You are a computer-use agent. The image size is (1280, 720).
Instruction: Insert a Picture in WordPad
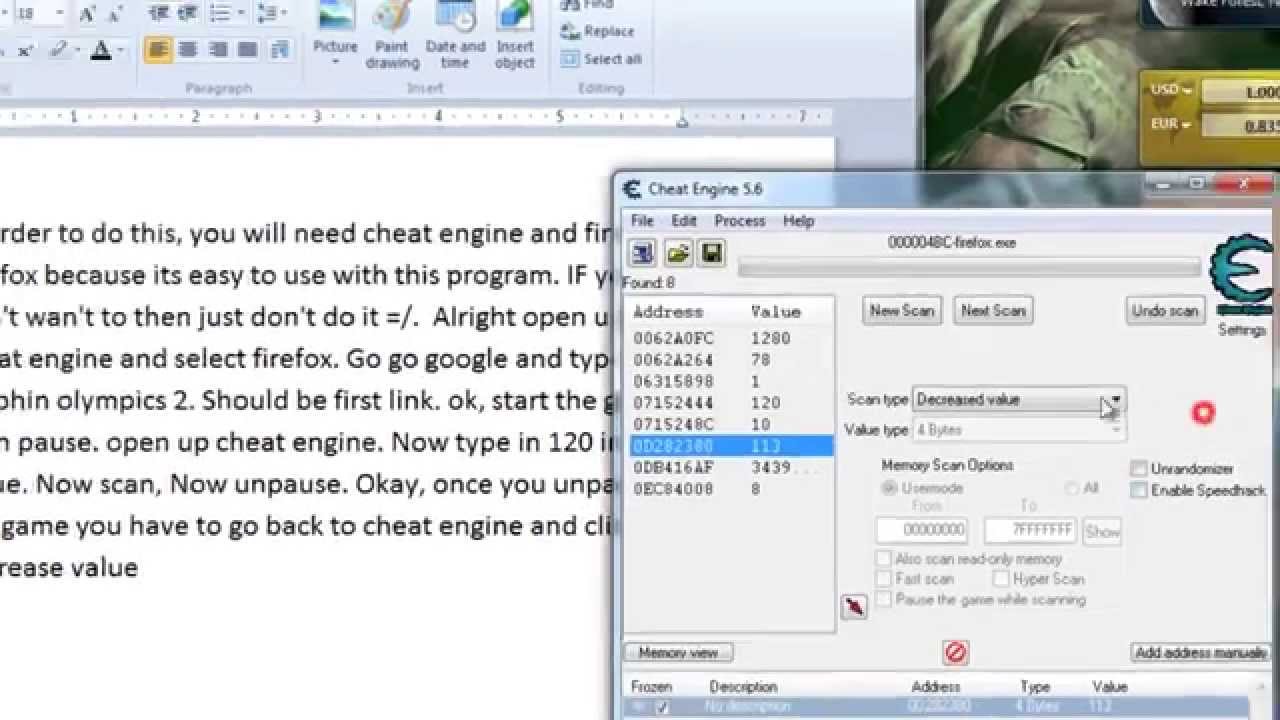pyautogui.click(x=335, y=32)
